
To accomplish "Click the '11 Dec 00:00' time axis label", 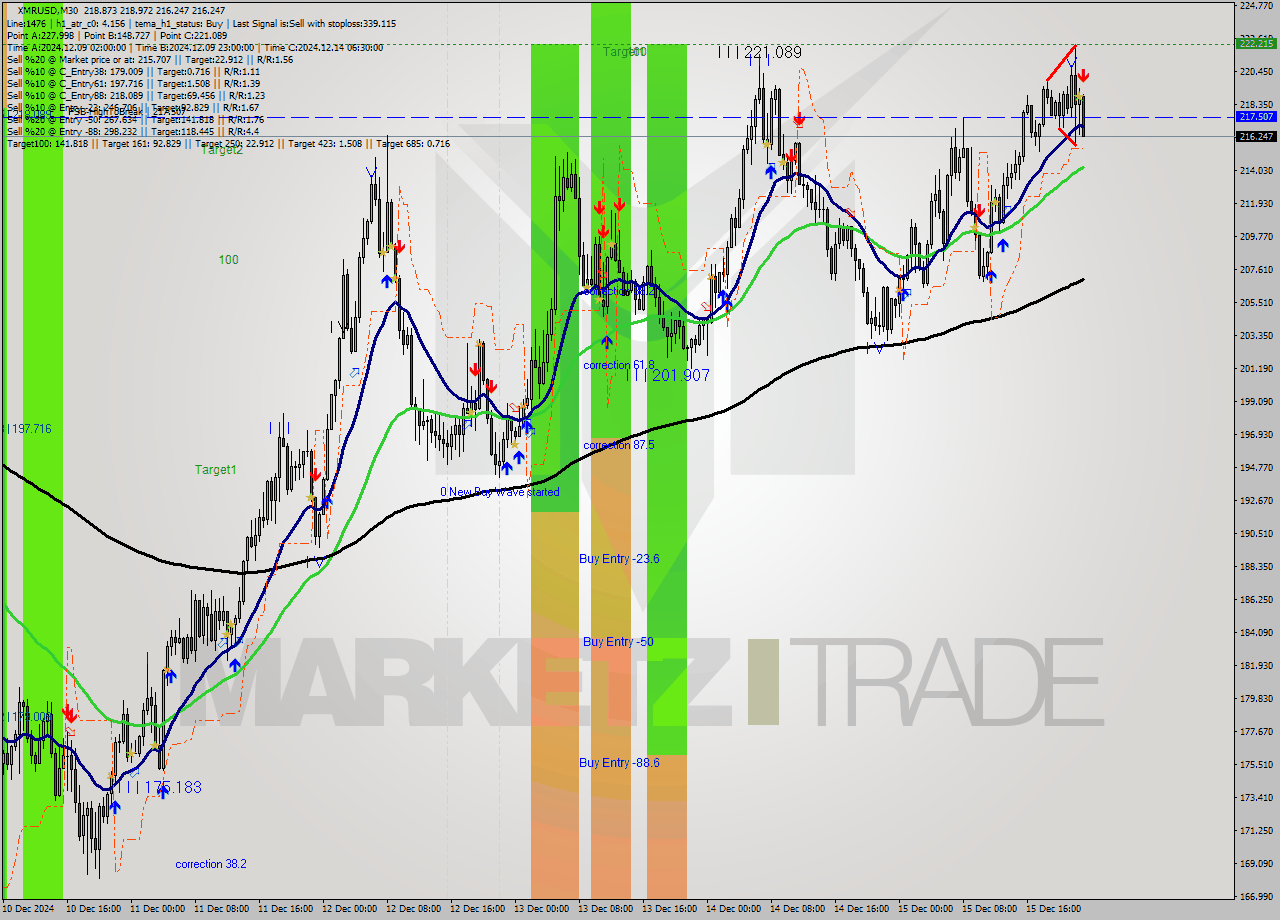I will (x=158, y=909).
